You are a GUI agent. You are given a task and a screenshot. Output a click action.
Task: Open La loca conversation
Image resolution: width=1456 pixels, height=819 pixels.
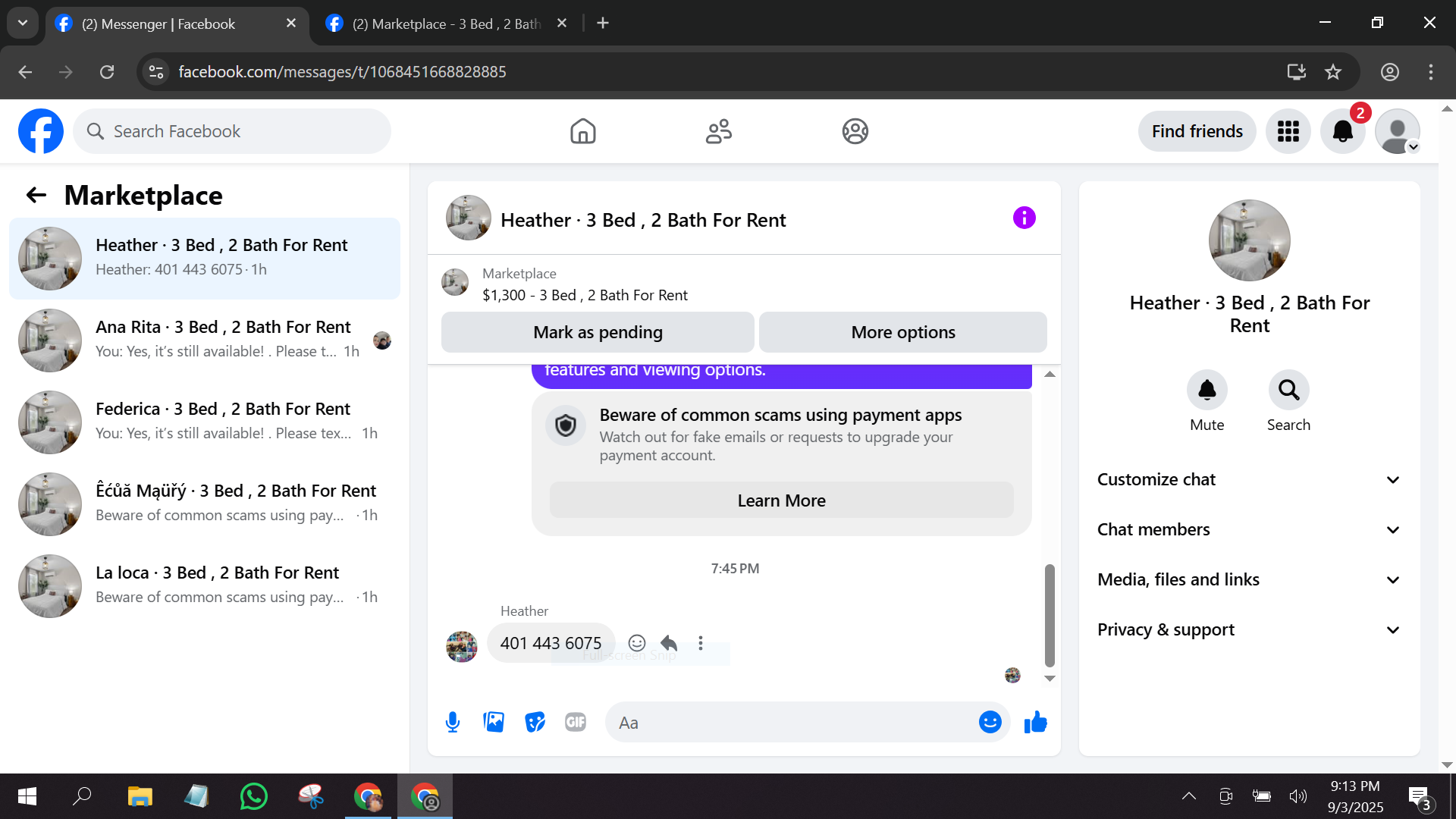(x=205, y=586)
